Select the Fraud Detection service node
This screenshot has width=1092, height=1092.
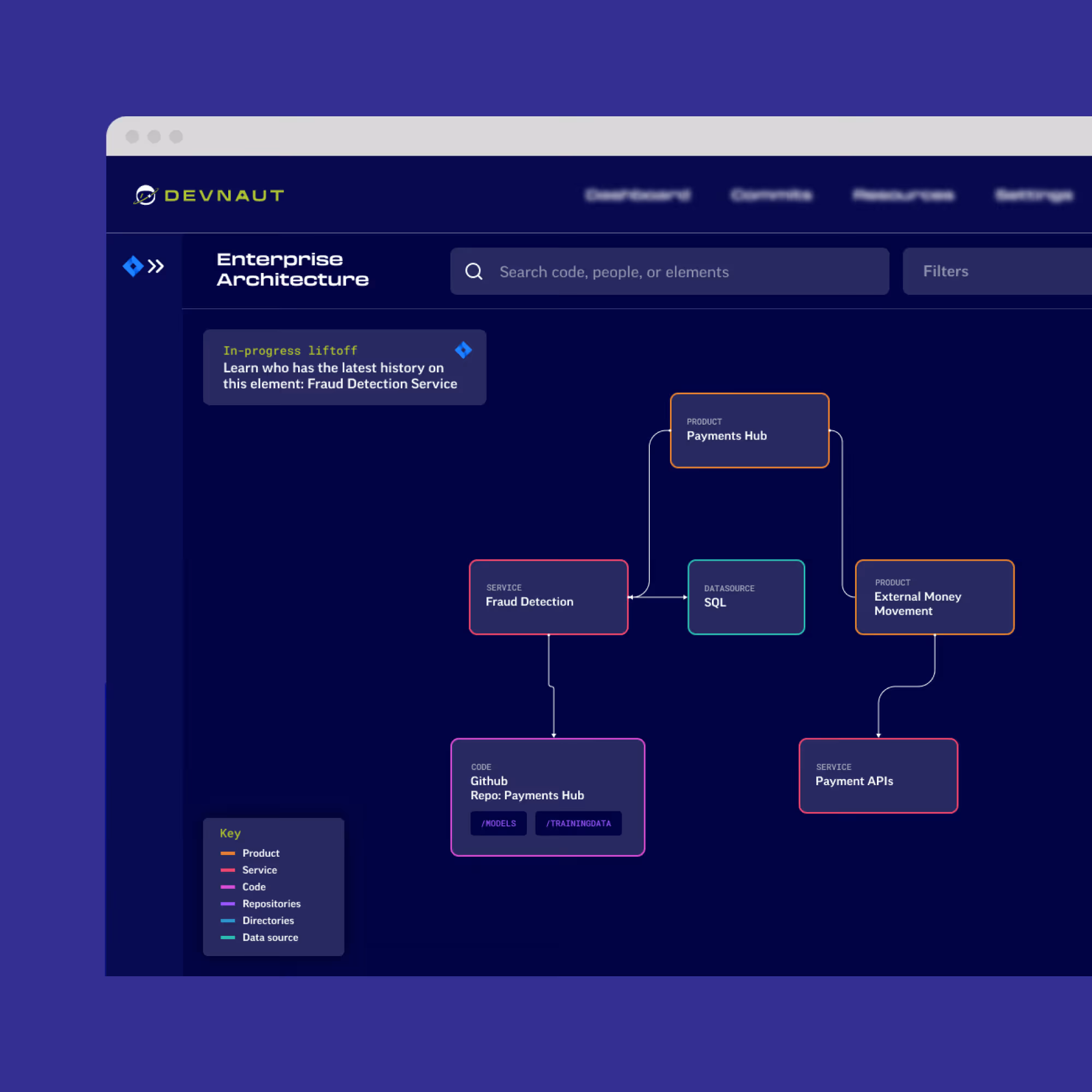(548, 597)
